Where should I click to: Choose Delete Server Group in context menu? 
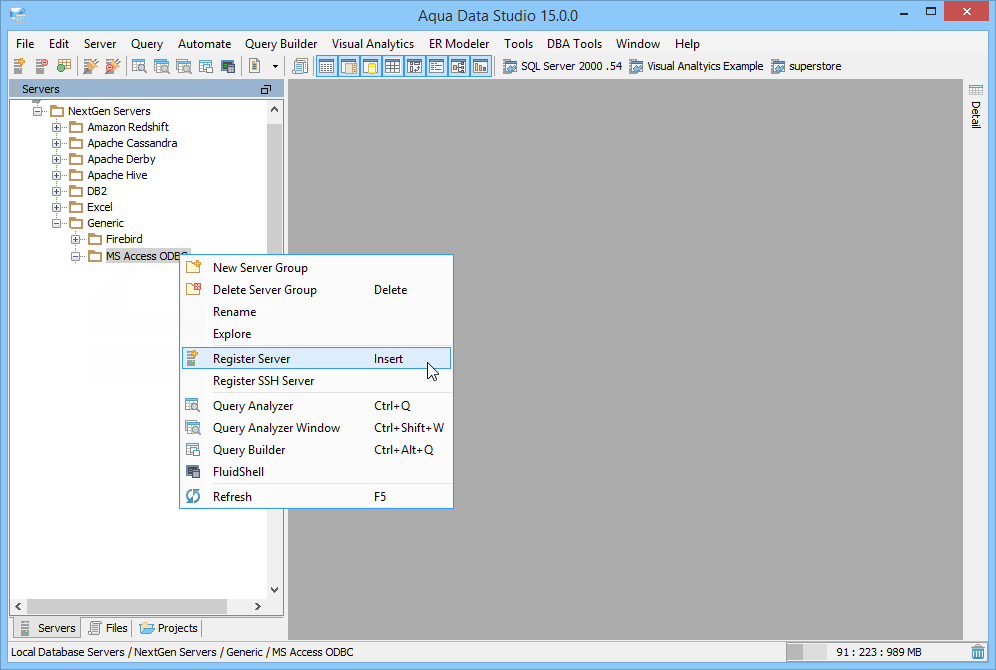316,290
